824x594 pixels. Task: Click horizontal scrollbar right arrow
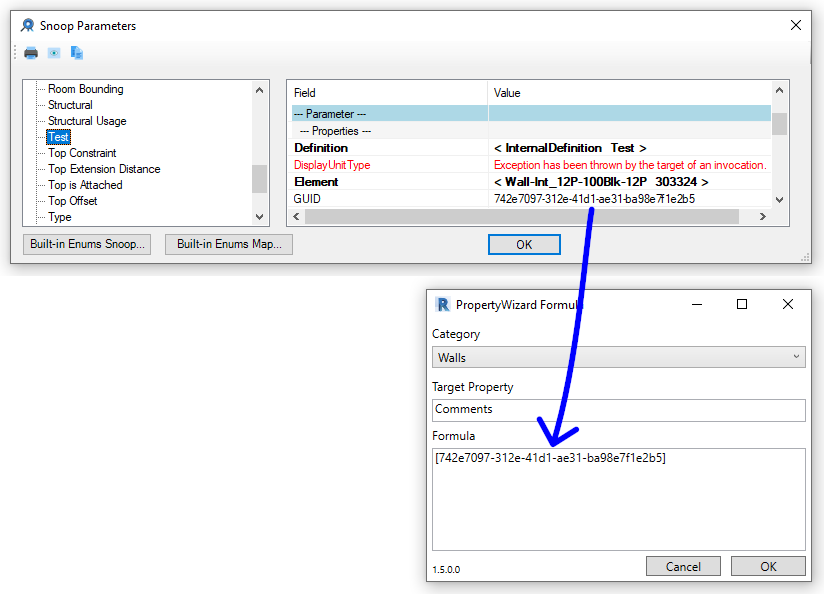pyautogui.click(x=763, y=217)
